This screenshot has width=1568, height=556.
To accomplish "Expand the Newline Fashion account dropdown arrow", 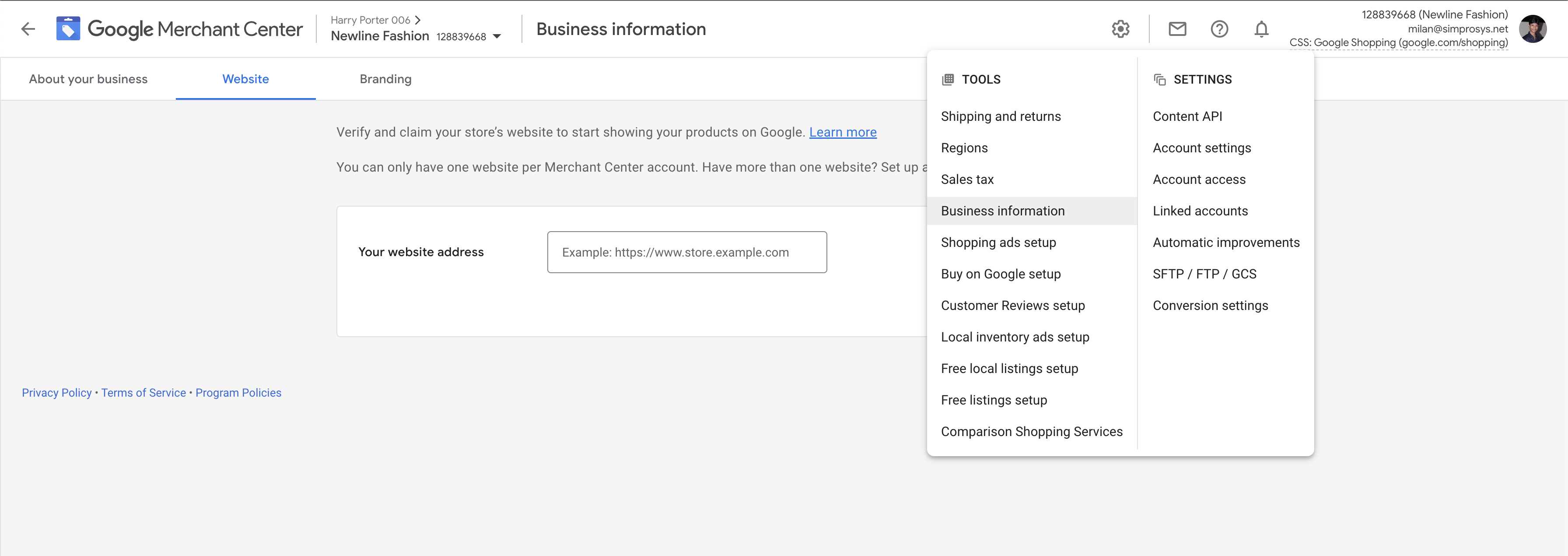I will tap(497, 36).
